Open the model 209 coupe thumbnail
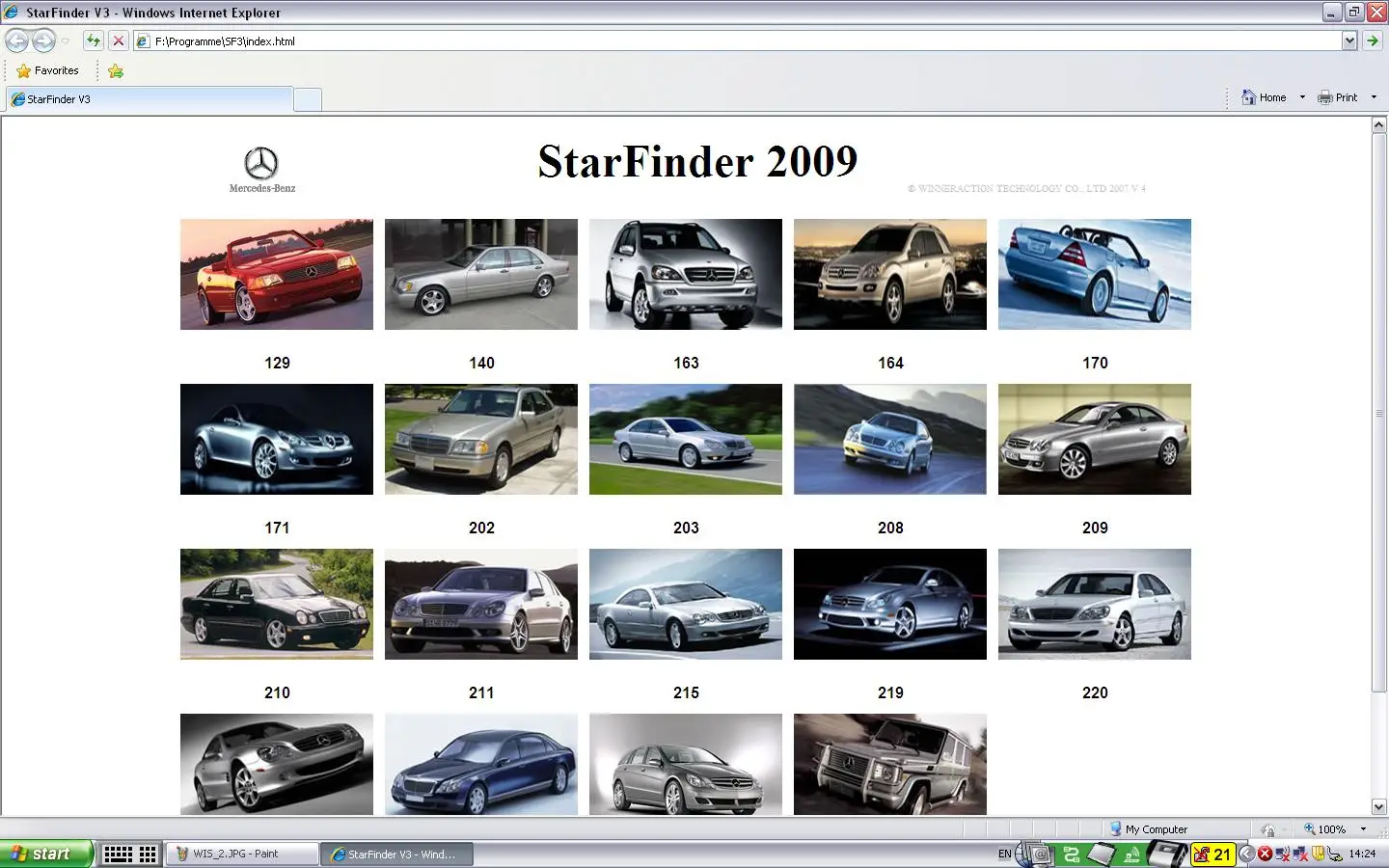The height and width of the screenshot is (868, 1389). click(1095, 440)
